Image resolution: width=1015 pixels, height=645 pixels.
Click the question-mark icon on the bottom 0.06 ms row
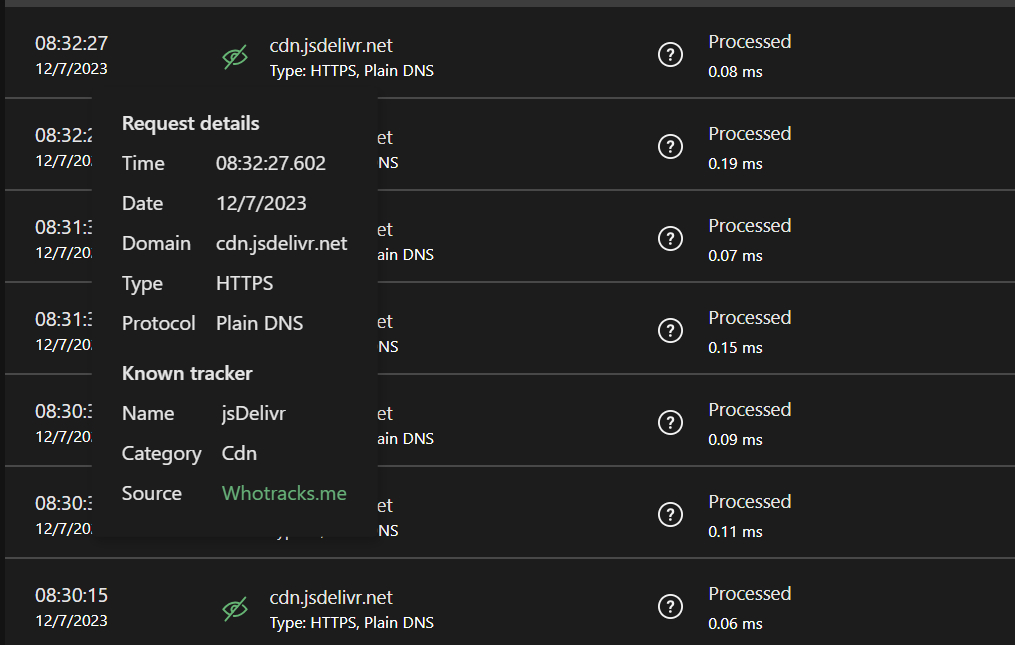click(x=670, y=606)
